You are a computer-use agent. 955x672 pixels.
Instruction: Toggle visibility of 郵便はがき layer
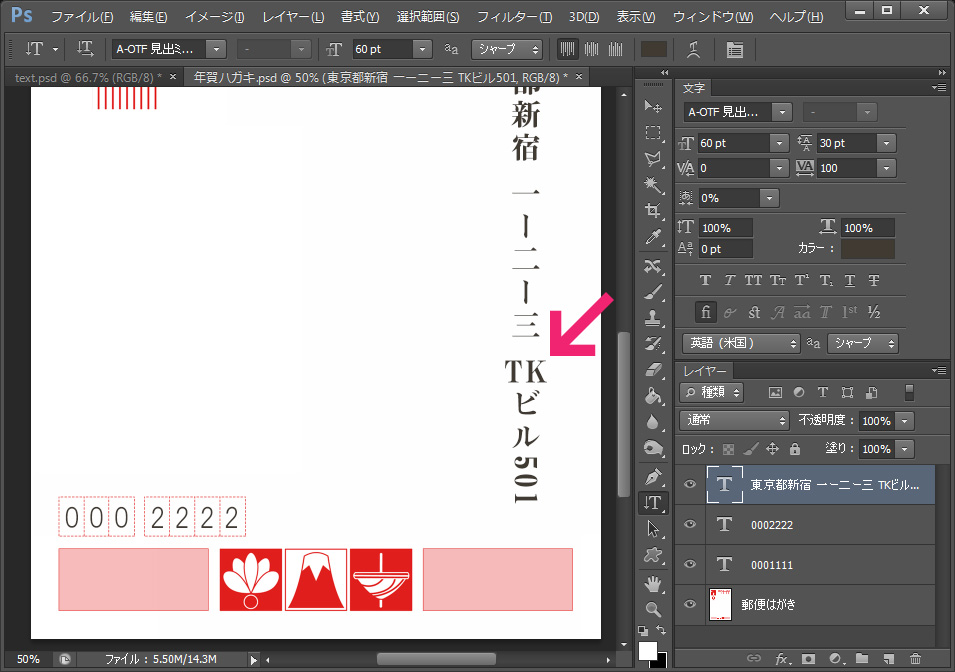pos(689,605)
